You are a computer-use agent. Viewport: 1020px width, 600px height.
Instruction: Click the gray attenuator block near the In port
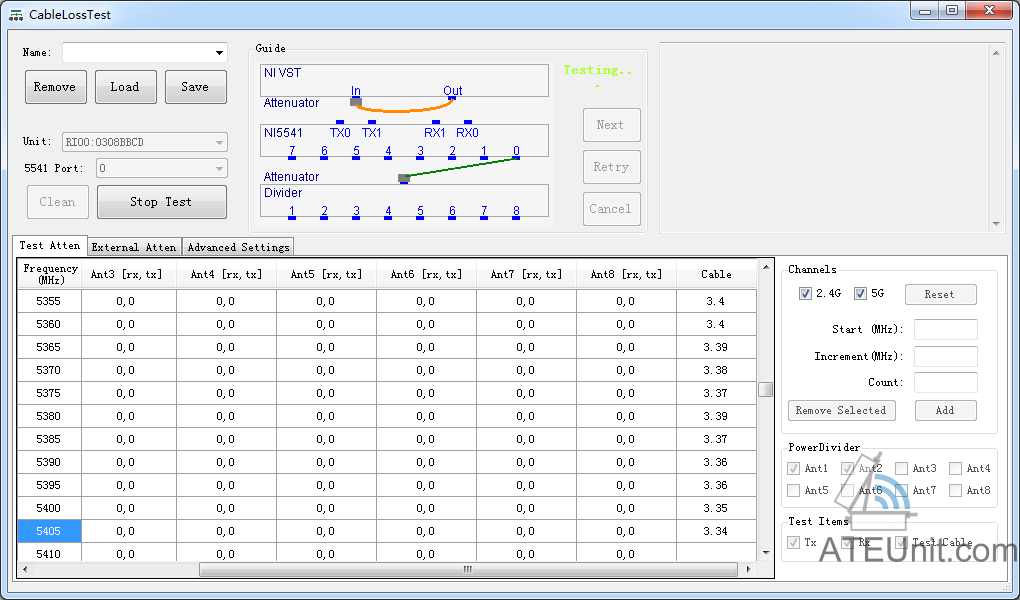356,101
